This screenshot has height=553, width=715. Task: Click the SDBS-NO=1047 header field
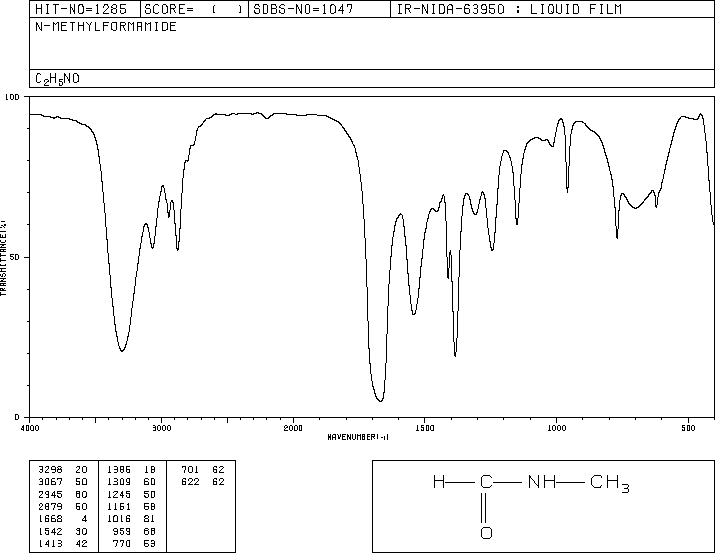coord(303,9)
